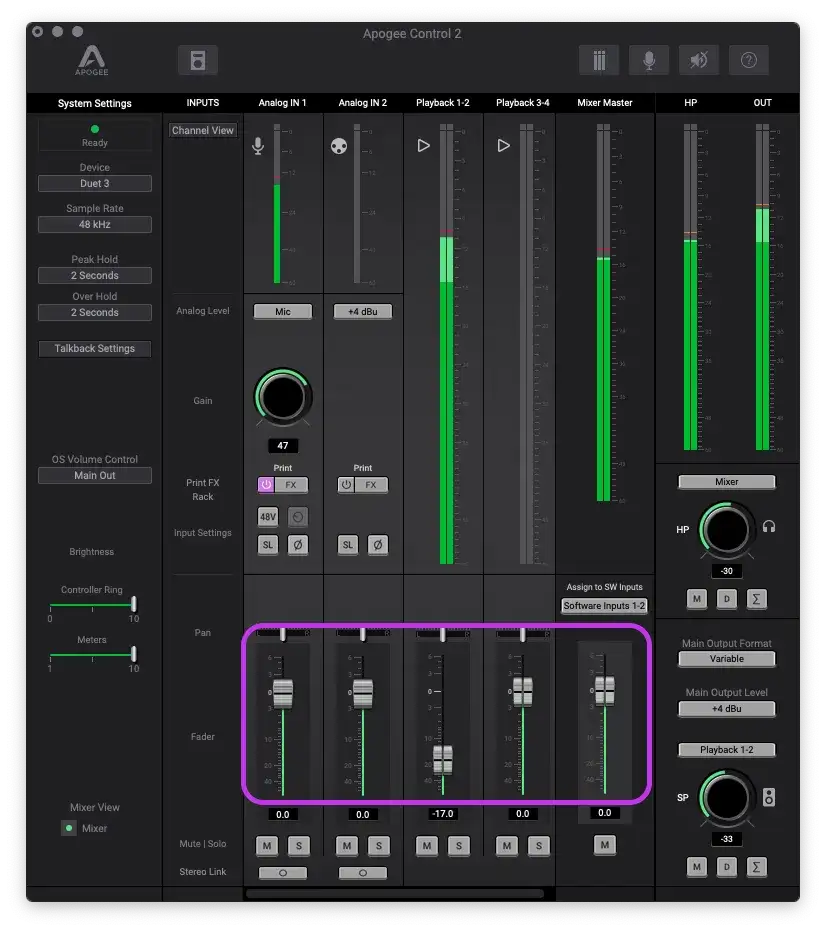Image resolution: width=826 pixels, height=932 pixels.
Task: Invert phase on Analog IN 2
Action: tap(377, 544)
